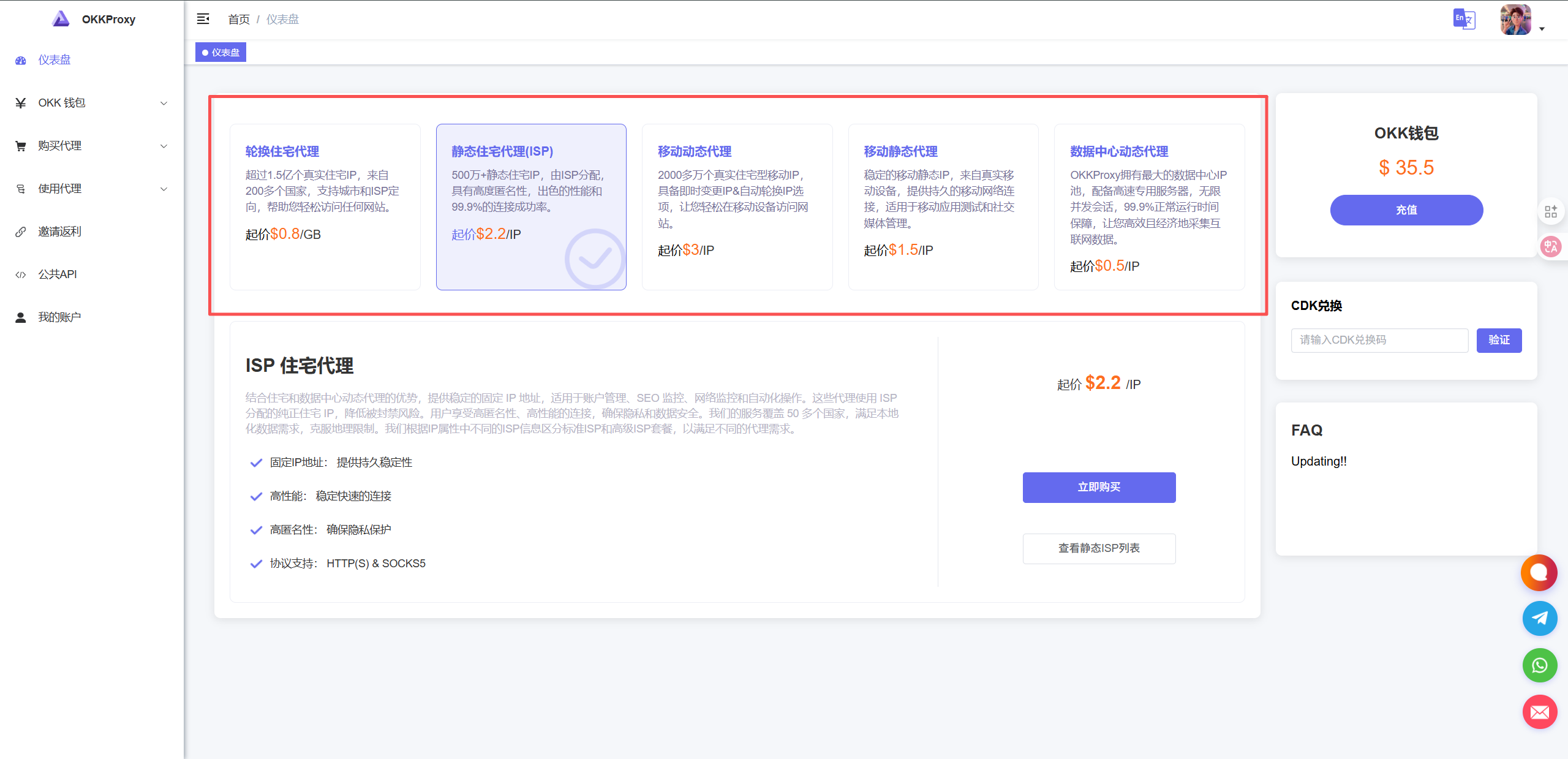
Task: Focus the CDK兑换码 input field
Action: [1379, 340]
